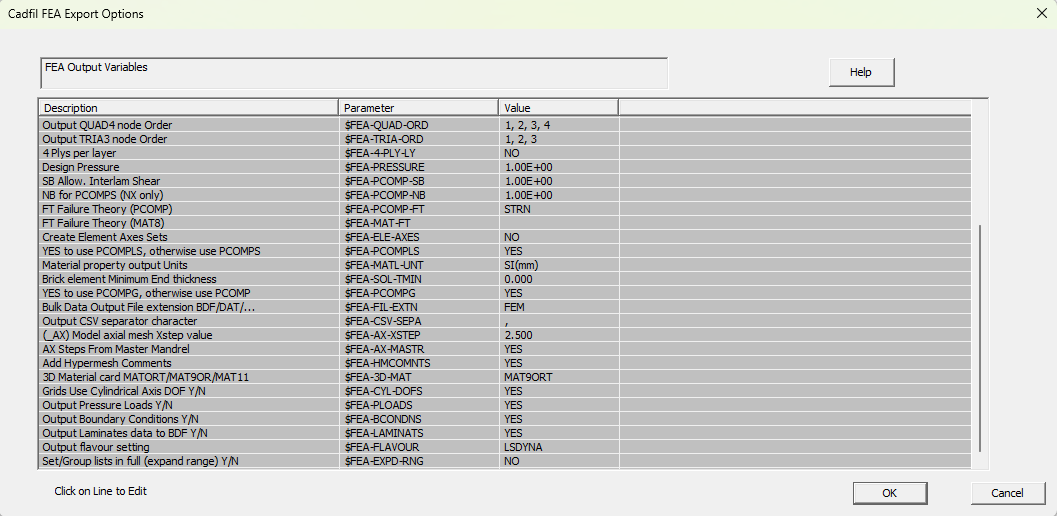
Task: Edit the Output TRIA3 node Order line
Action: click(x=505, y=139)
